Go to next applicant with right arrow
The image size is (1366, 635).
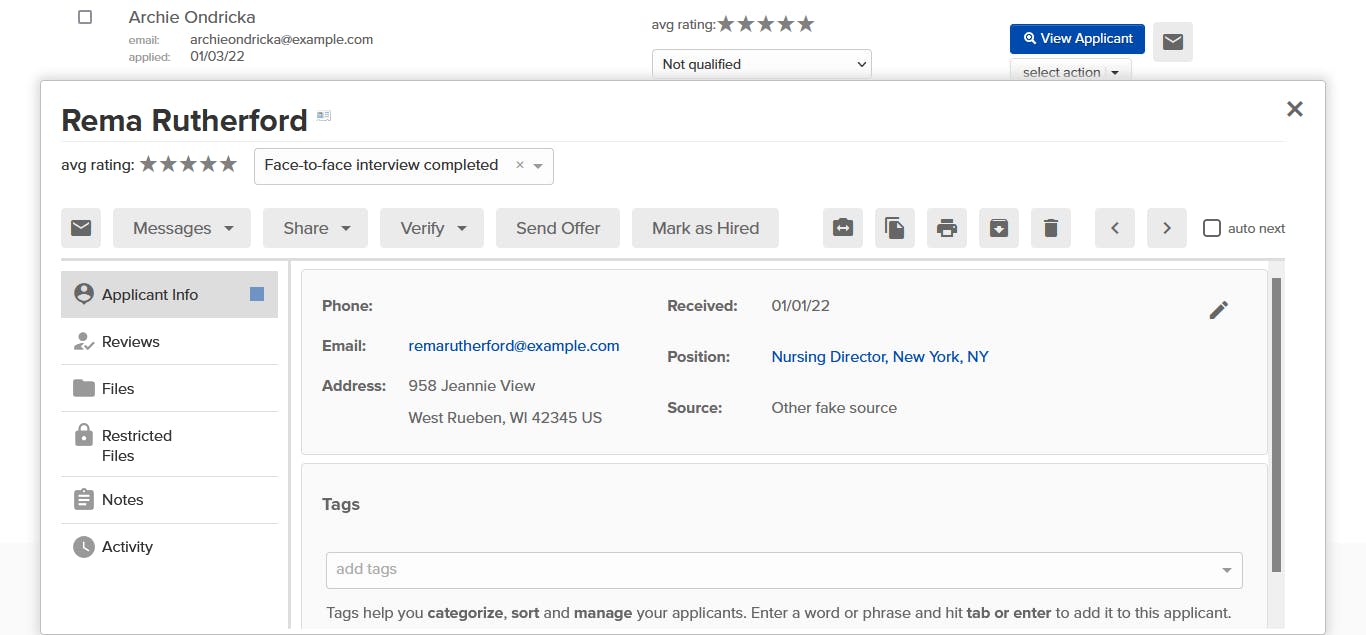point(1167,228)
